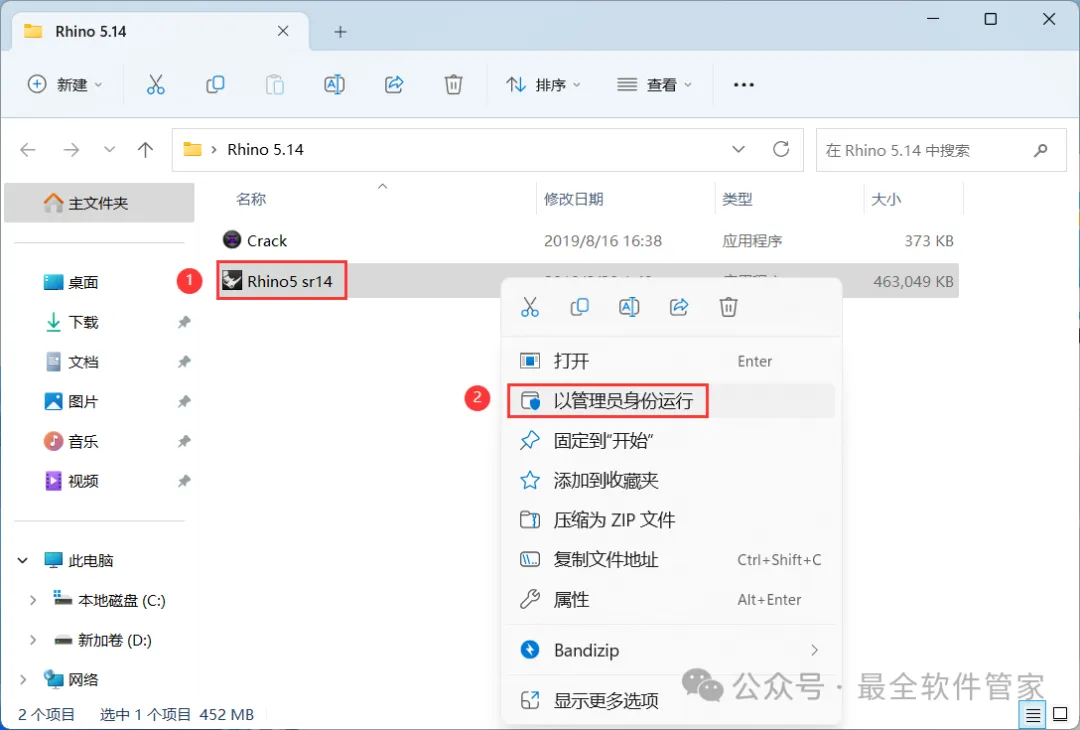Go back with the back arrow
The height and width of the screenshot is (730, 1080).
28,149
